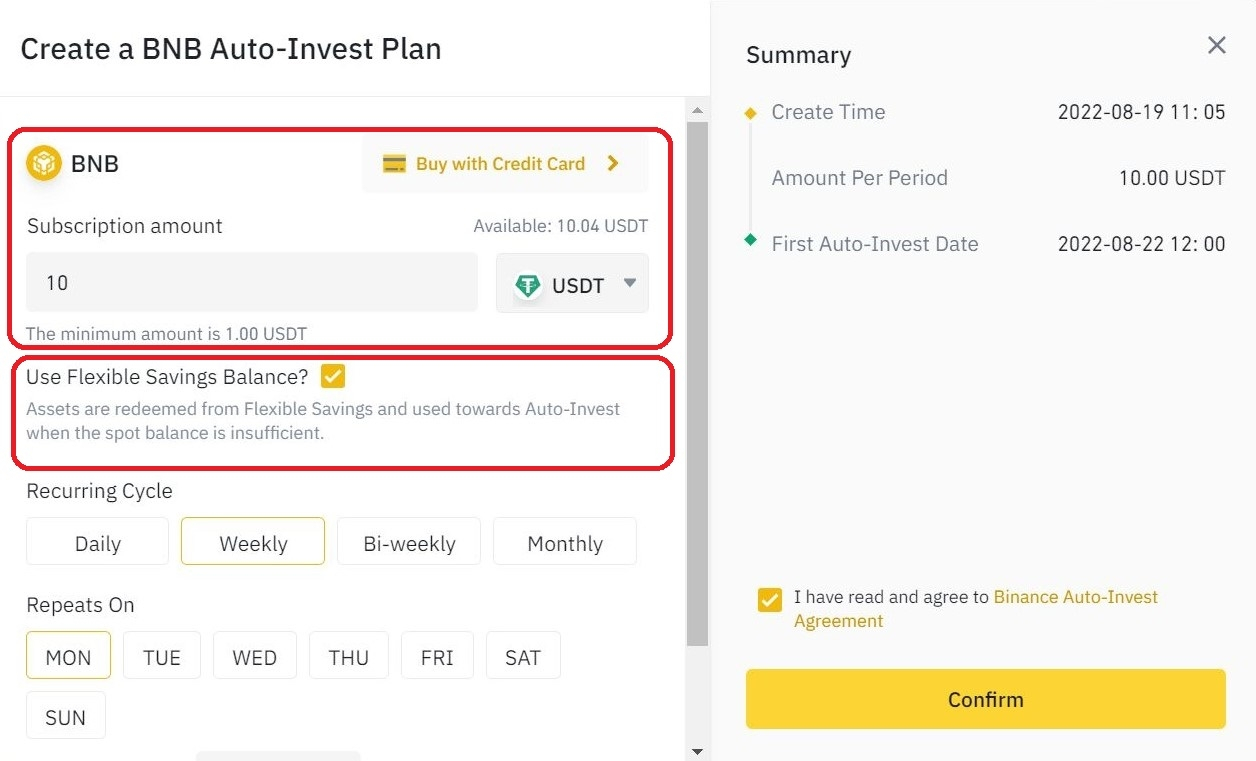This screenshot has width=1256, height=761.
Task: Choose the Bi-weekly recurring cycle
Action: click(409, 543)
